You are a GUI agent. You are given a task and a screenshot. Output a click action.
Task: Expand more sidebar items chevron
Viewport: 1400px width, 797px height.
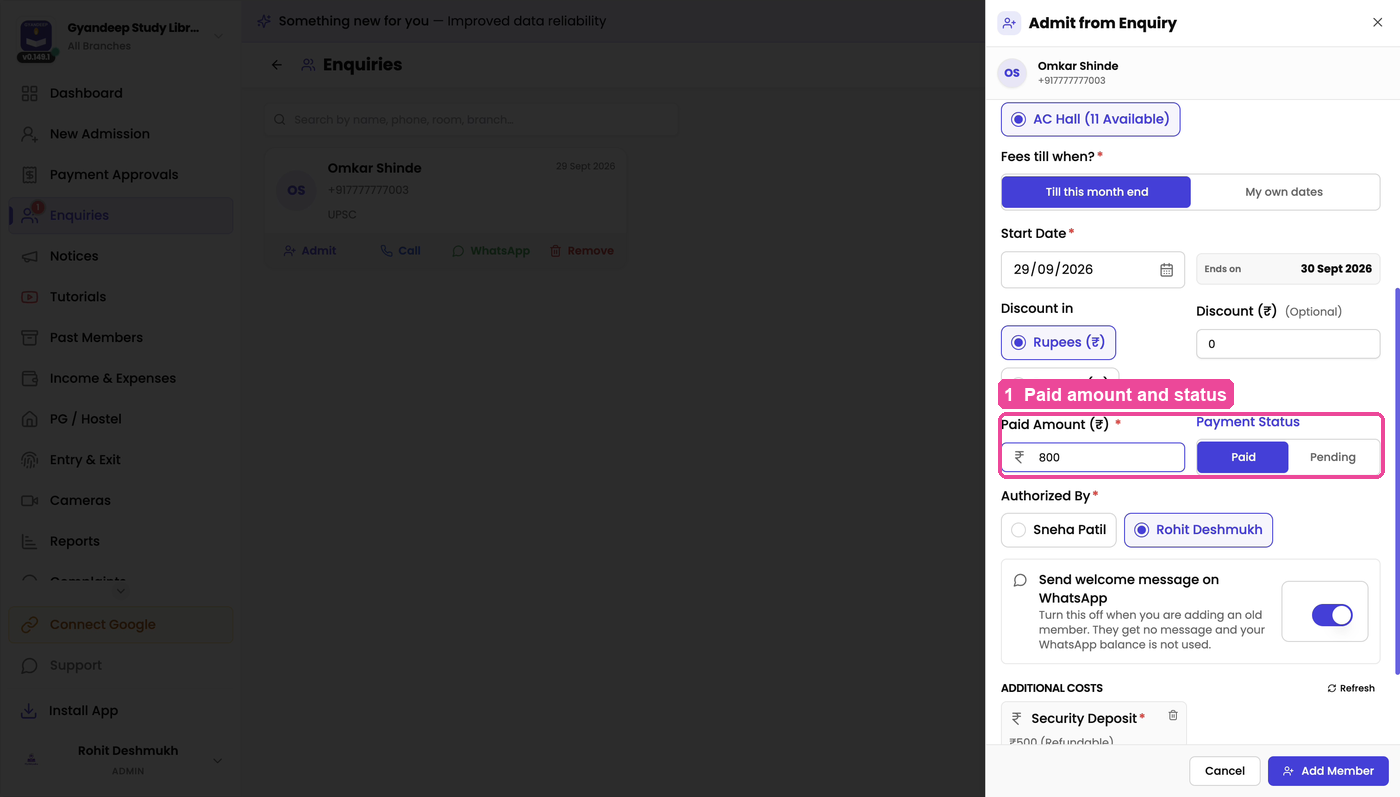[x=121, y=591]
